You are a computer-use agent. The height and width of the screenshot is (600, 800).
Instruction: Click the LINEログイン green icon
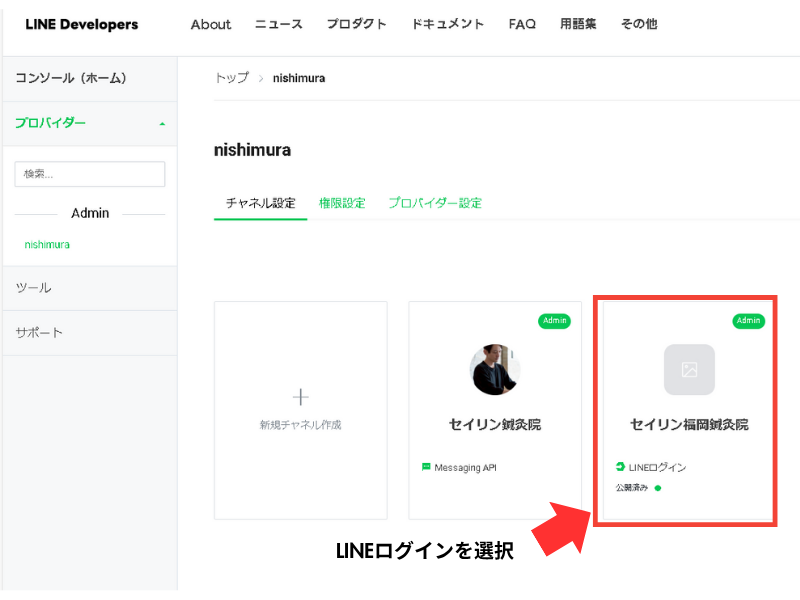coord(620,467)
